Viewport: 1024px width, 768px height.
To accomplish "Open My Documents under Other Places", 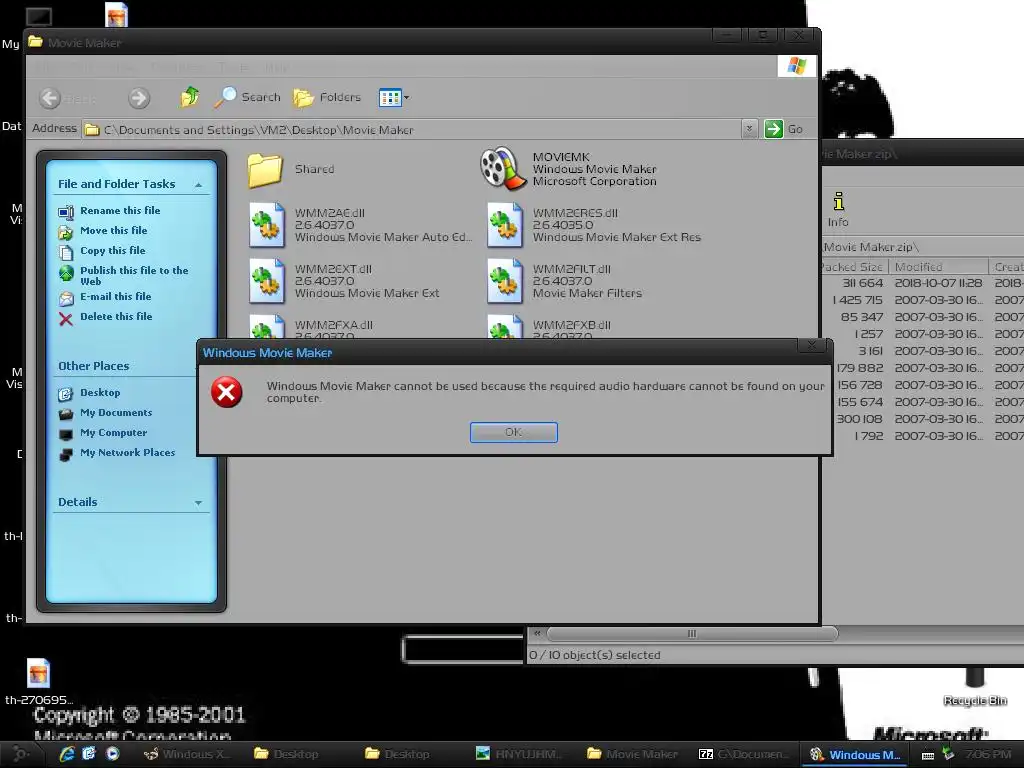I will coord(116,413).
